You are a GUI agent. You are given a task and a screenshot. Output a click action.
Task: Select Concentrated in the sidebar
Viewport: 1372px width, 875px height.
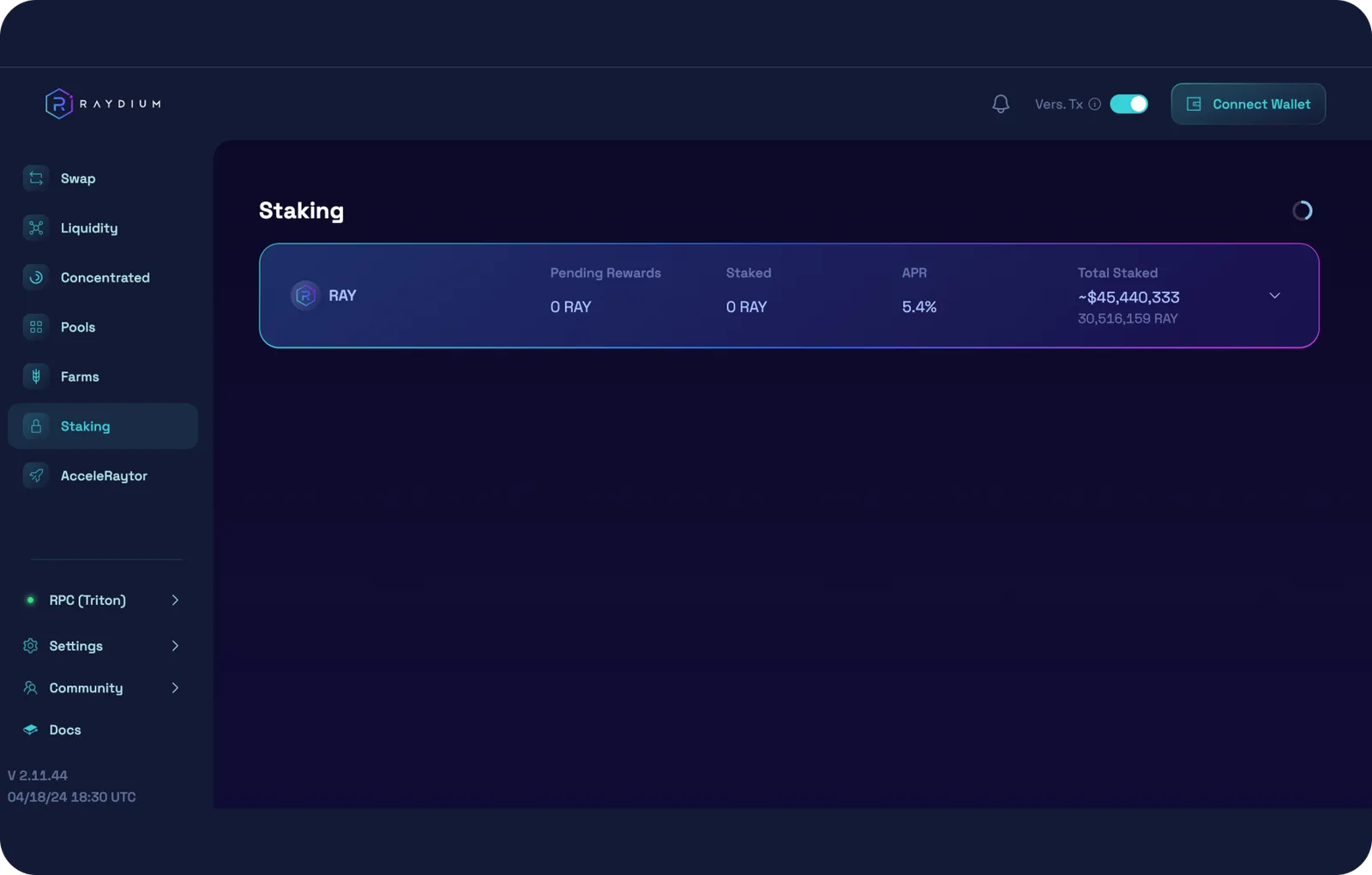coord(103,278)
